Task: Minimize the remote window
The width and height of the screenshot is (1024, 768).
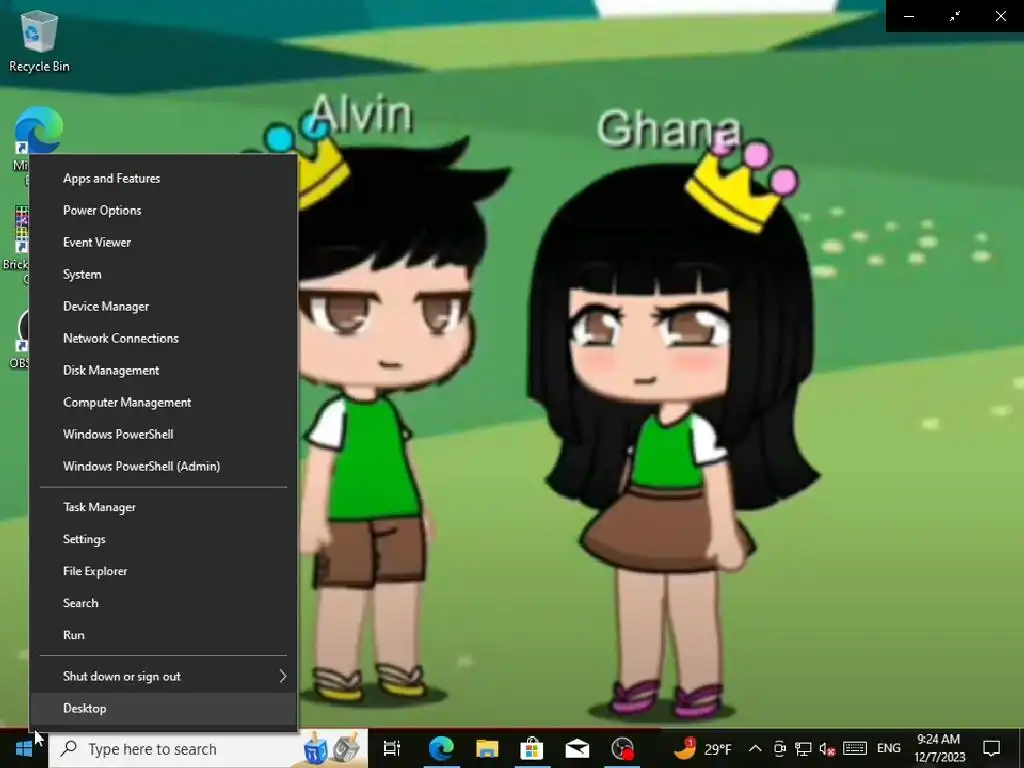Action: point(908,16)
